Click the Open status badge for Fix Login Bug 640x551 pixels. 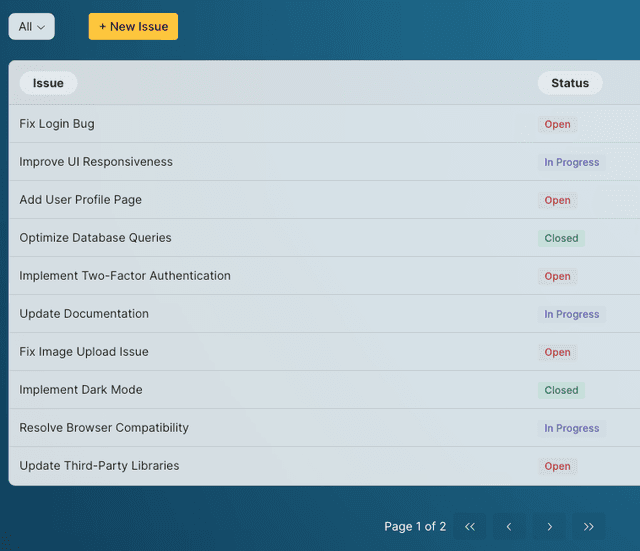coord(558,125)
